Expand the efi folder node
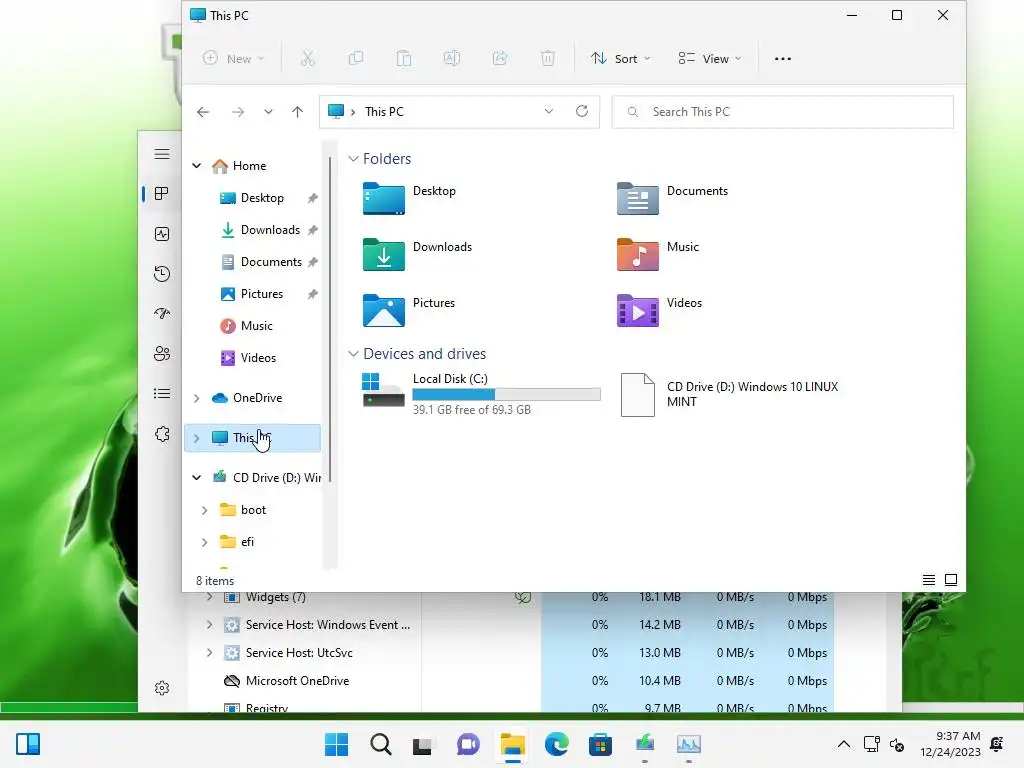The height and width of the screenshot is (768, 1024). [204, 542]
